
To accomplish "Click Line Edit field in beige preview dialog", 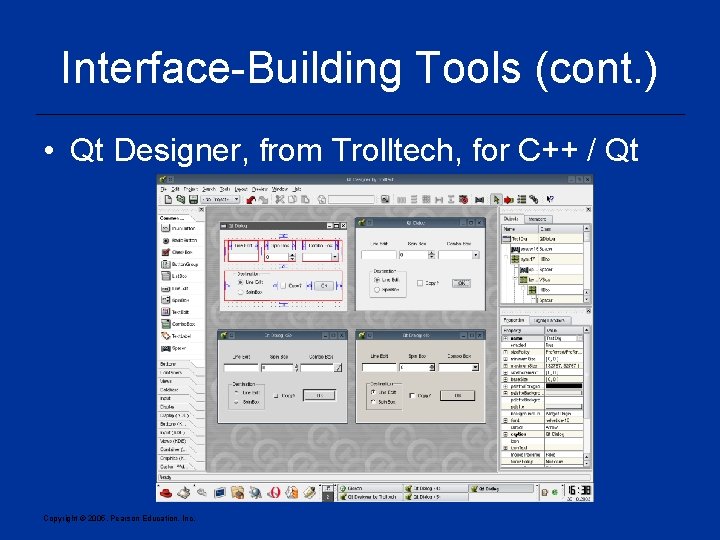I will click(x=379, y=367).
